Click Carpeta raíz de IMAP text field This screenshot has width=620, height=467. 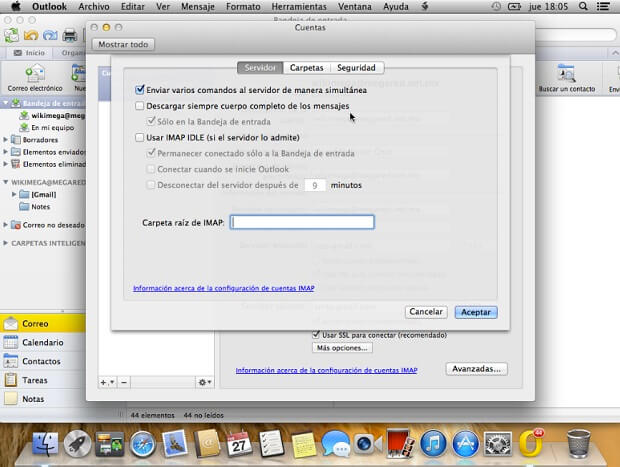[302, 222]
